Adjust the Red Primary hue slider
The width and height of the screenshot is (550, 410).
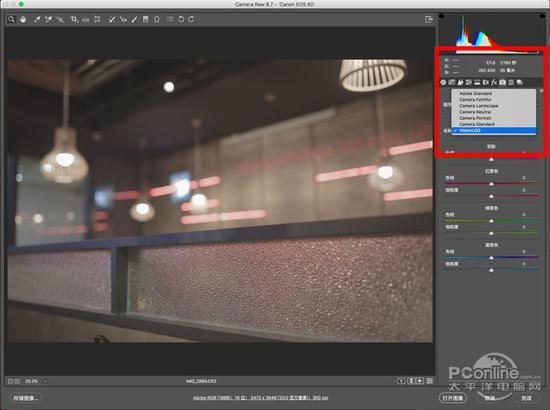[x=491, y=183]
